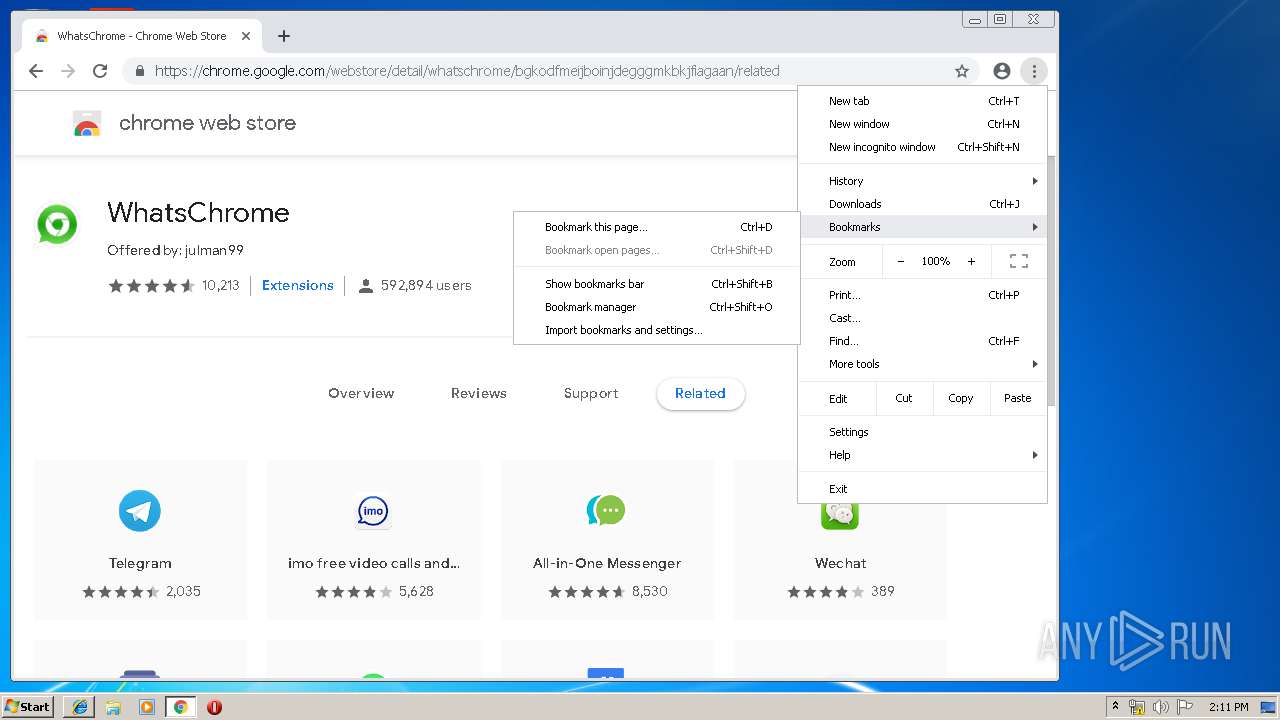The width and height of the screenshot is (1280, 720).
Task: Select Import bookmarks and settings...
Action: (x=657, y=330)
